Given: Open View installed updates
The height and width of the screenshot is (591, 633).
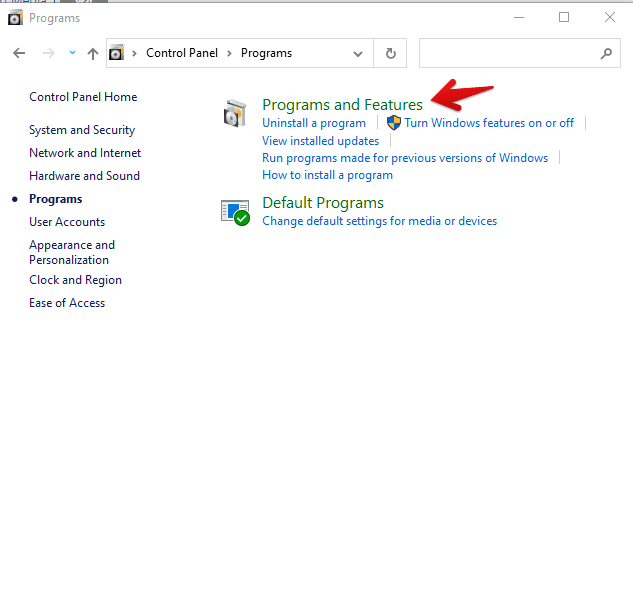Looking at the screenshot, I should (x=321, y=141).
